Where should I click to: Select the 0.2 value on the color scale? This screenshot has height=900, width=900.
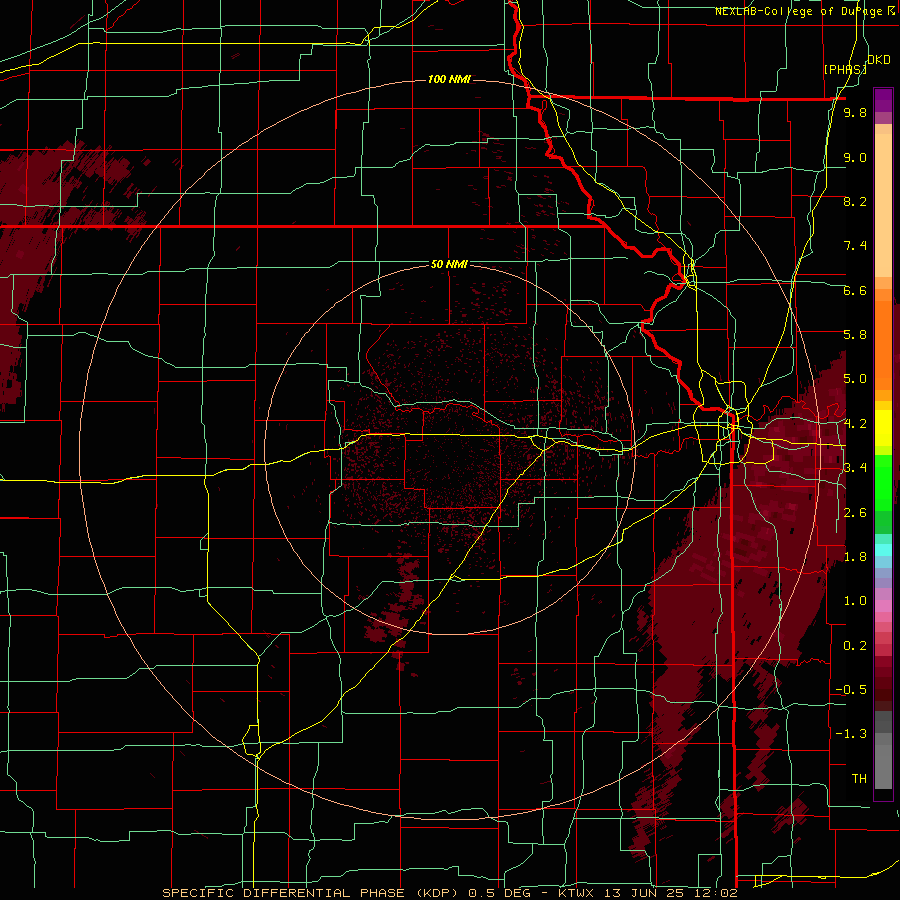coord(855,645)
